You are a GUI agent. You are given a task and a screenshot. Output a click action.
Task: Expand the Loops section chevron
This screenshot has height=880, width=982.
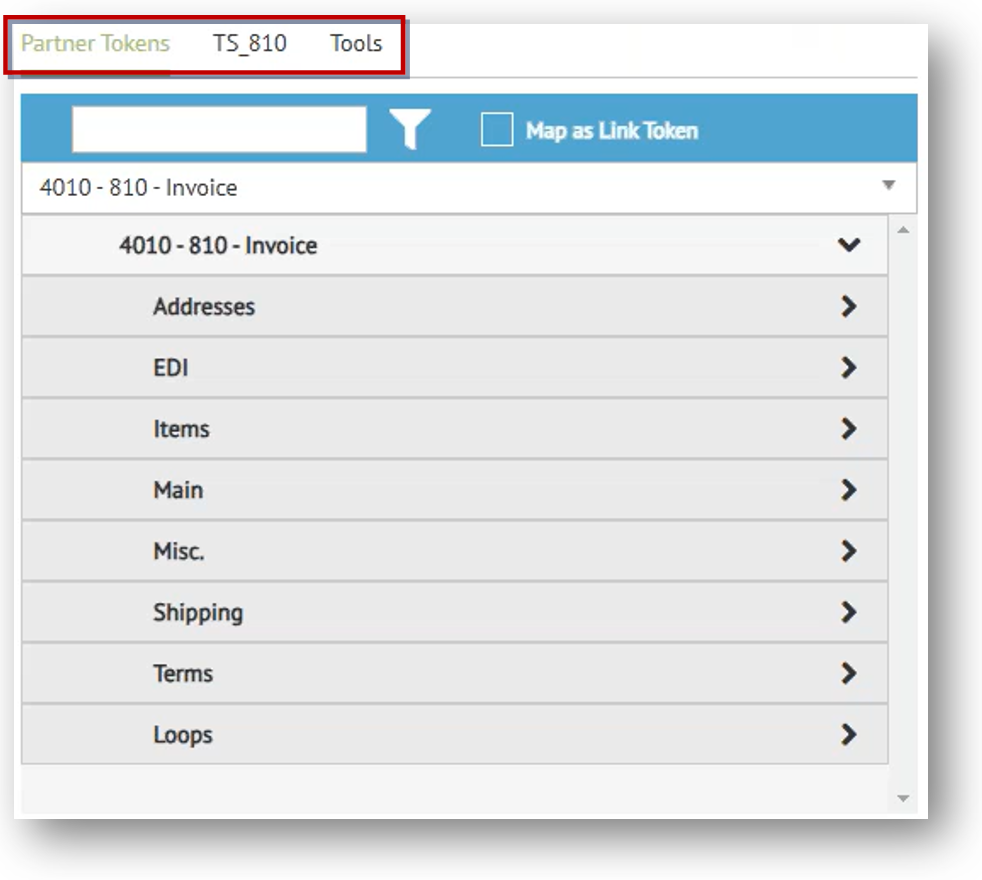point(848,735)
